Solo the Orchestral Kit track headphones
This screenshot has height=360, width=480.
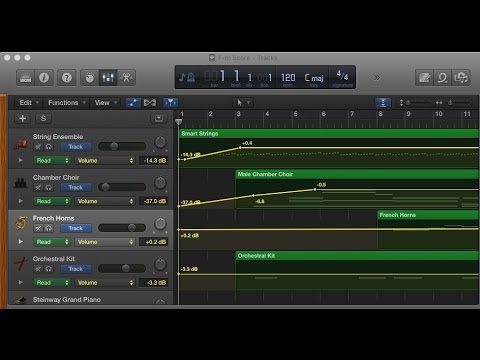coord(49,269)
